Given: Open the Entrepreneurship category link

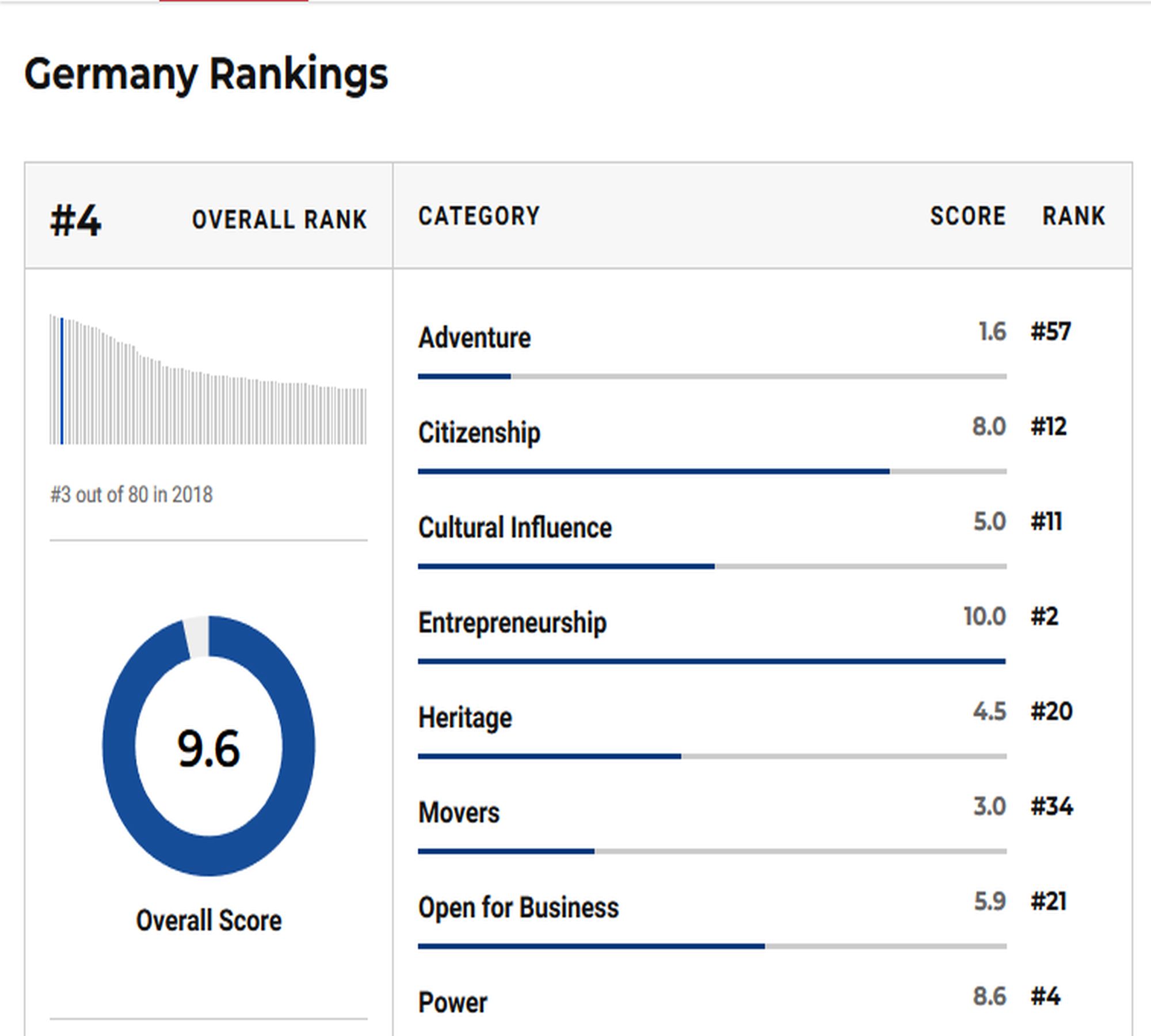Looking at the screenshot, I should pyautogui.click(x=512, y=623).
